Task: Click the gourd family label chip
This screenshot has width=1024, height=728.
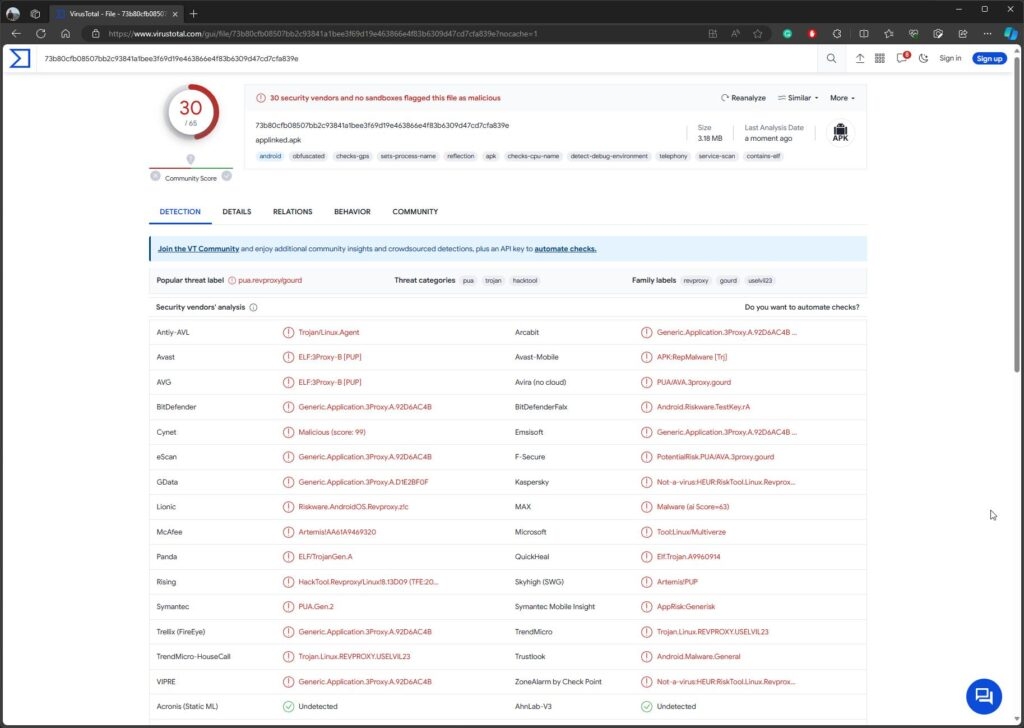Action: pyautogui.click(x=728, y=281)
